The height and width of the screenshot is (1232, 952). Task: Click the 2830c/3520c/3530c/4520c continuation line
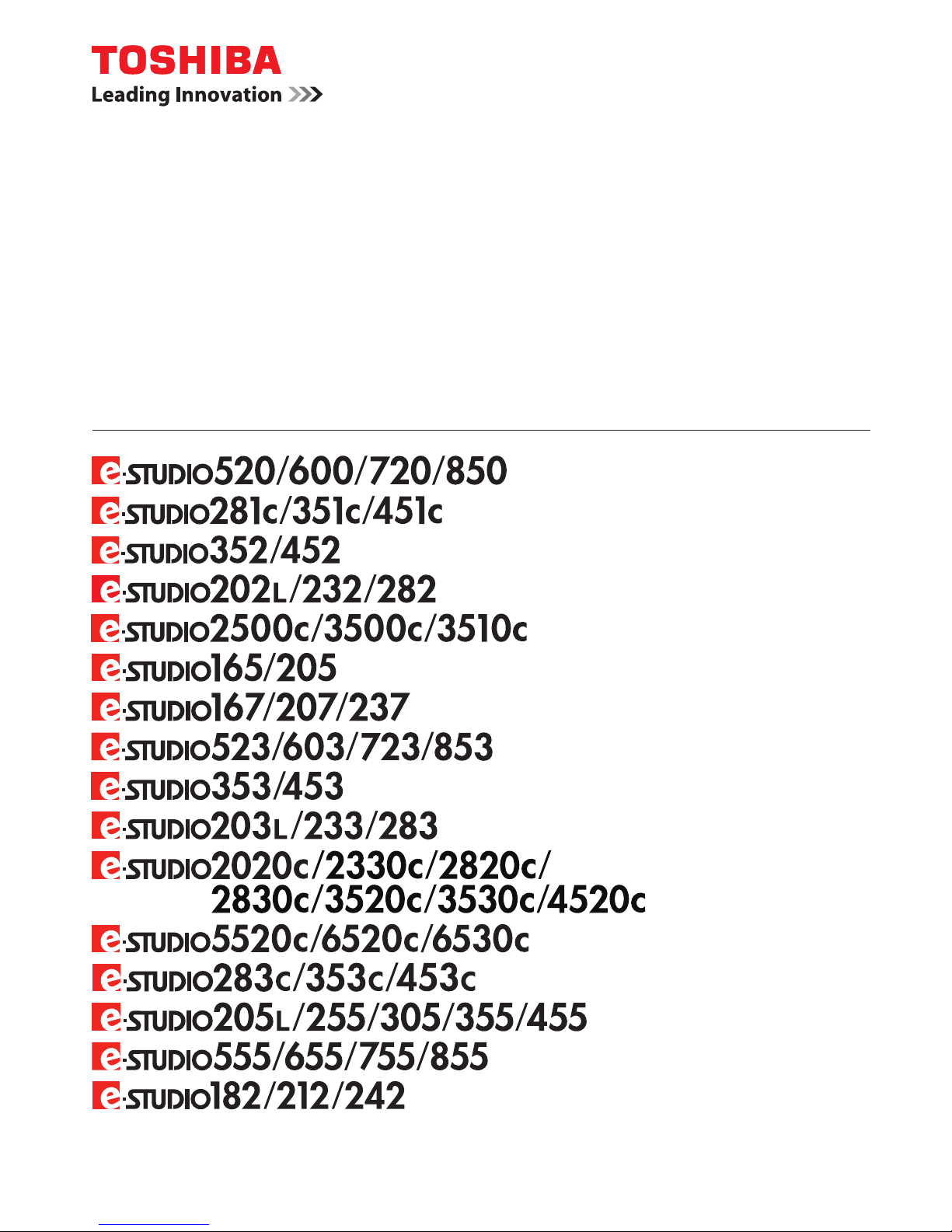[428, 899]
